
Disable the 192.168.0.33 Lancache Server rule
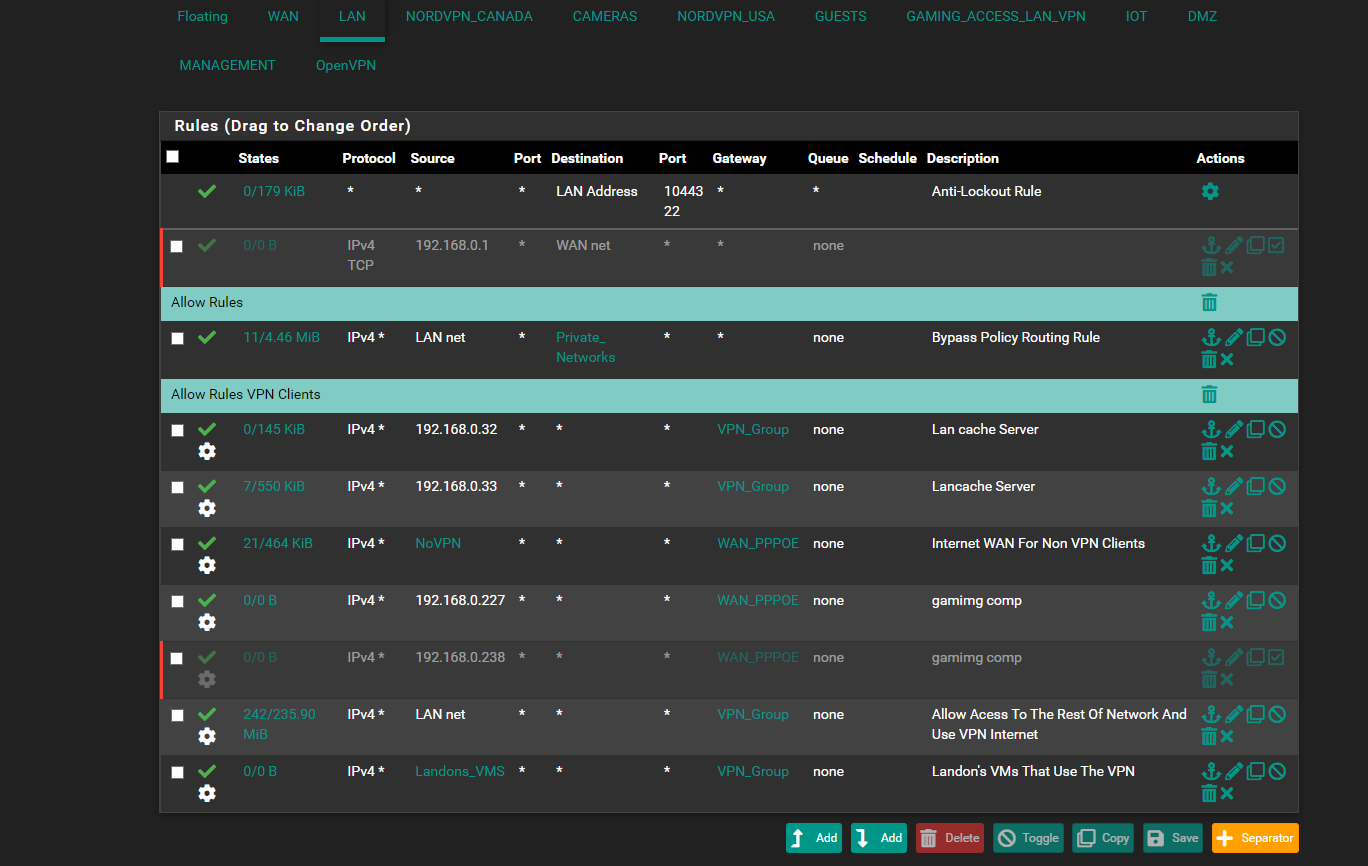1277,486
